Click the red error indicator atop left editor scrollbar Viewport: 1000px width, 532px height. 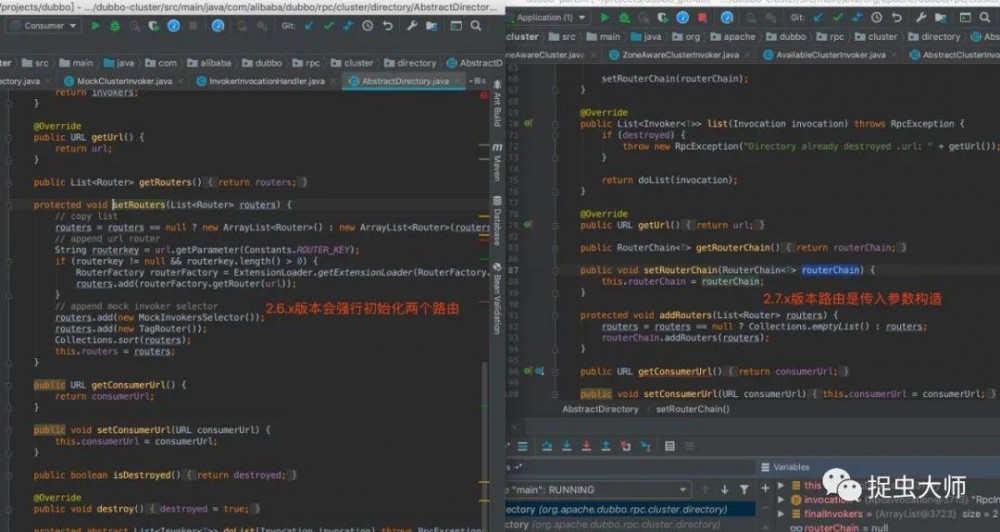point(483,96)
